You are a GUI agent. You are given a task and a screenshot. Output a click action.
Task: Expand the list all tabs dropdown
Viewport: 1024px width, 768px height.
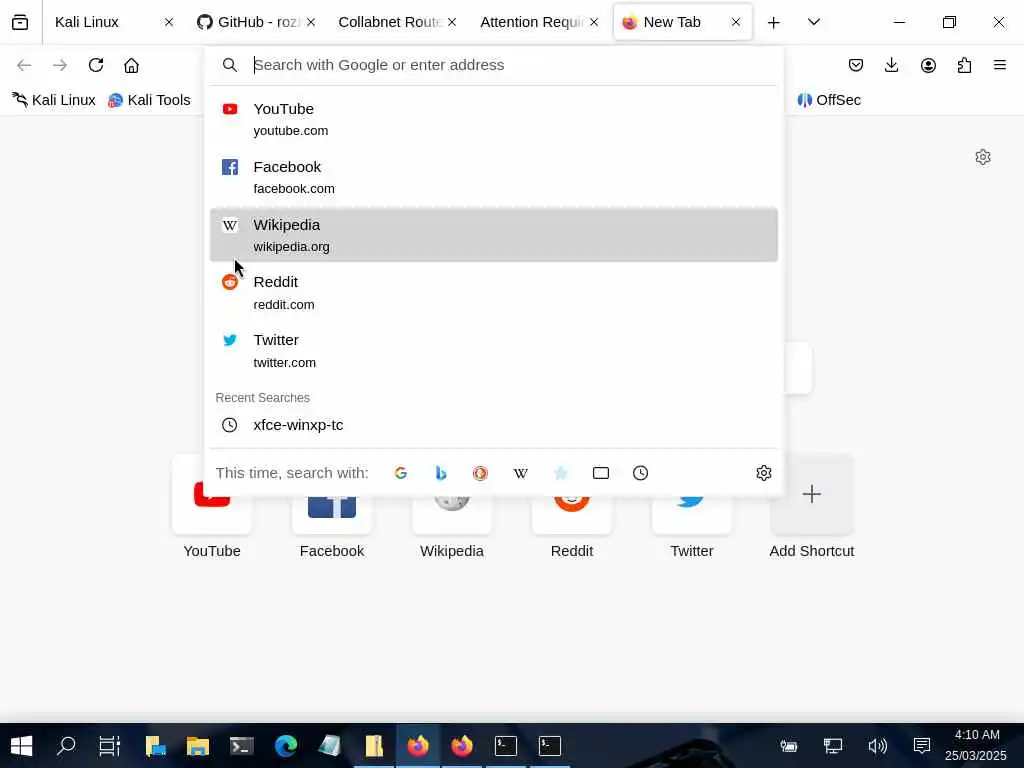click(814, 22)
